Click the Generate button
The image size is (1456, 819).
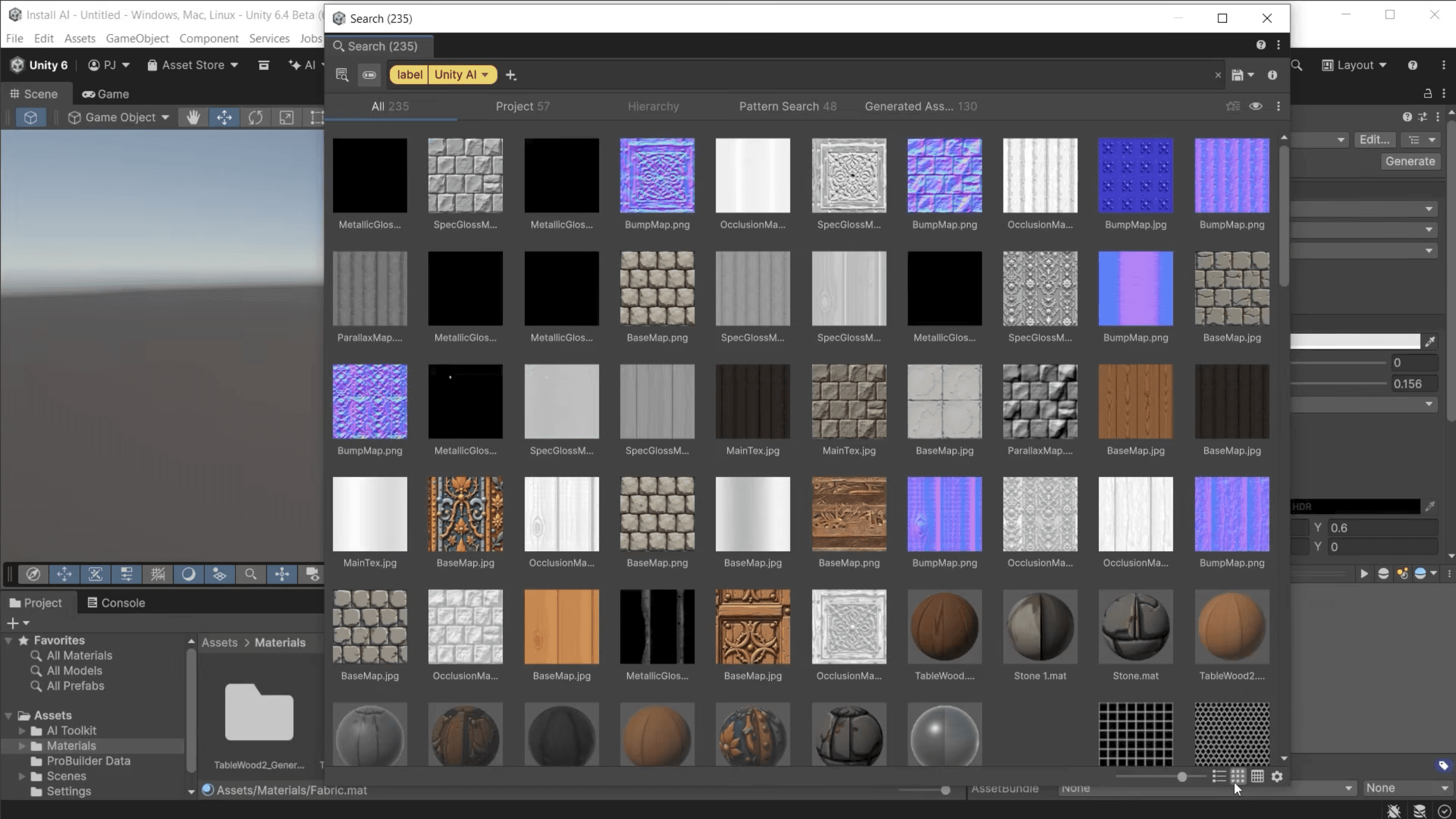(1410, 161)
